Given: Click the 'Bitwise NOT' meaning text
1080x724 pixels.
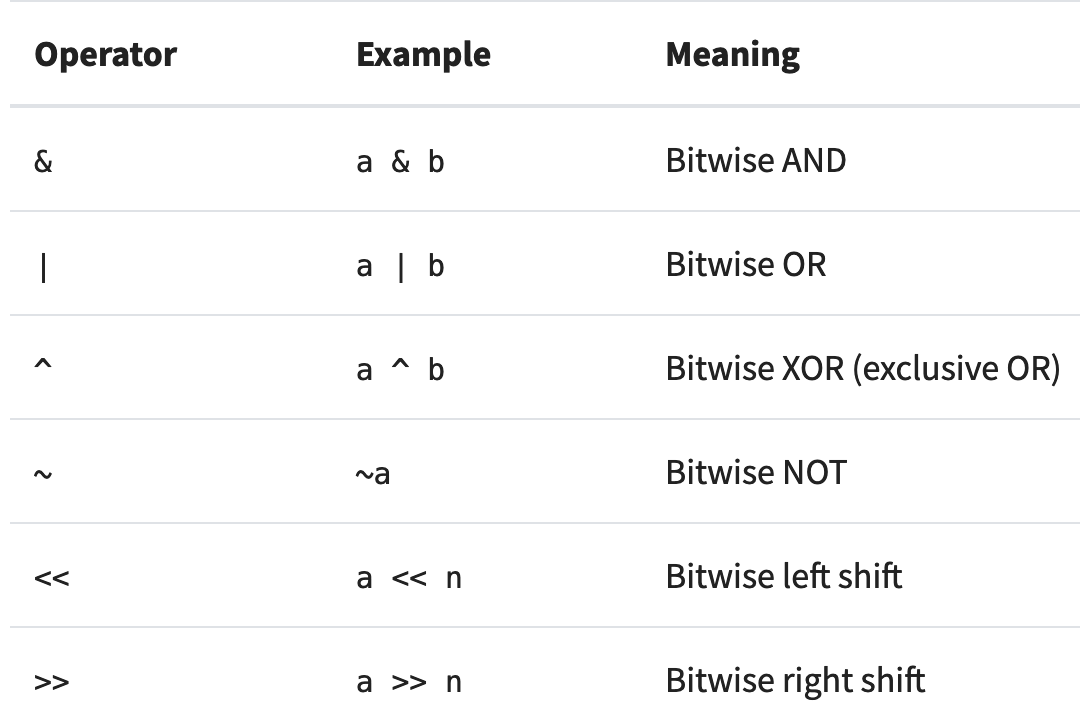Looking at the screenshot, I should (755, 473).
